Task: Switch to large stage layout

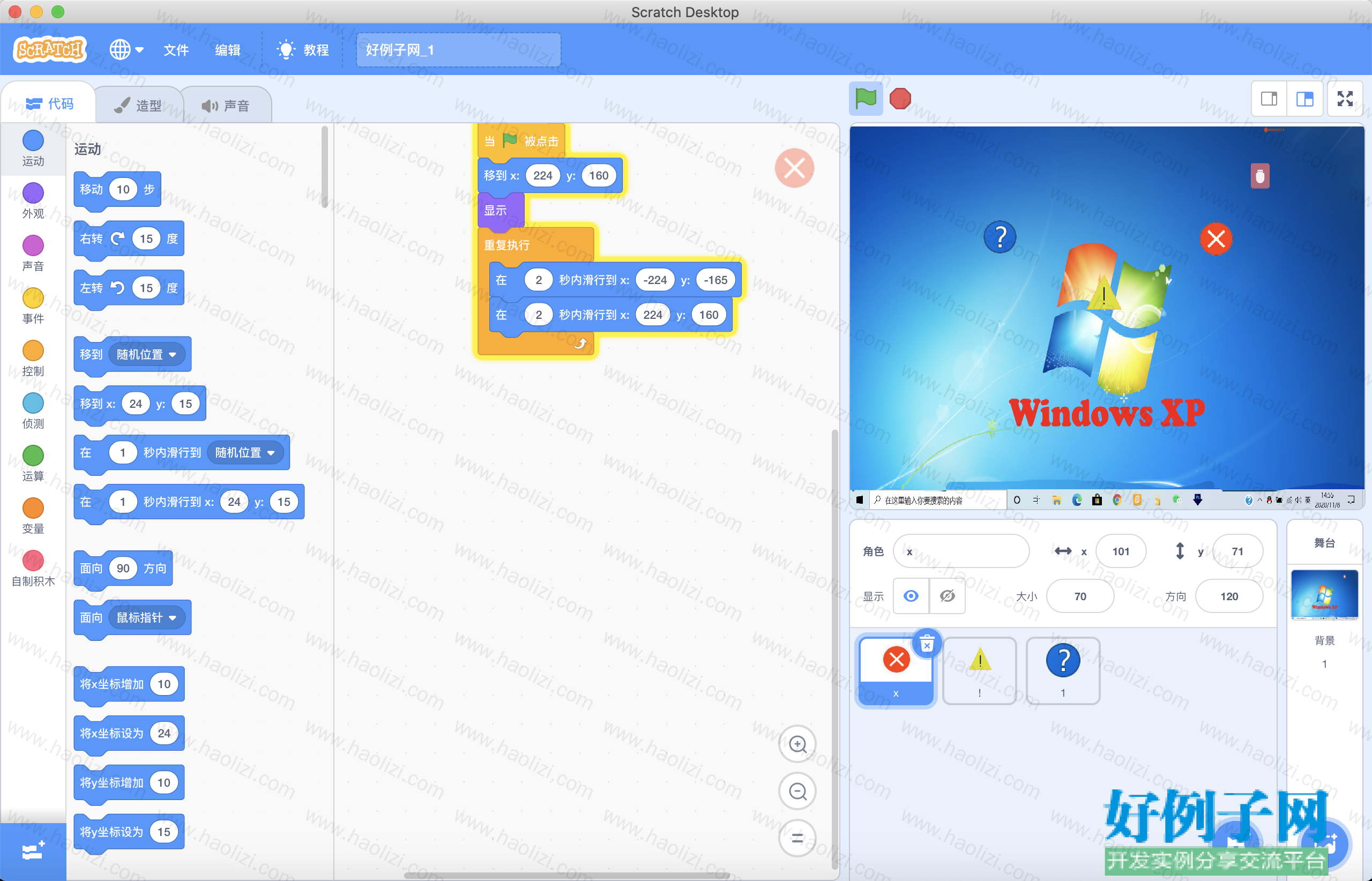Action: (x=1305, y=99)
